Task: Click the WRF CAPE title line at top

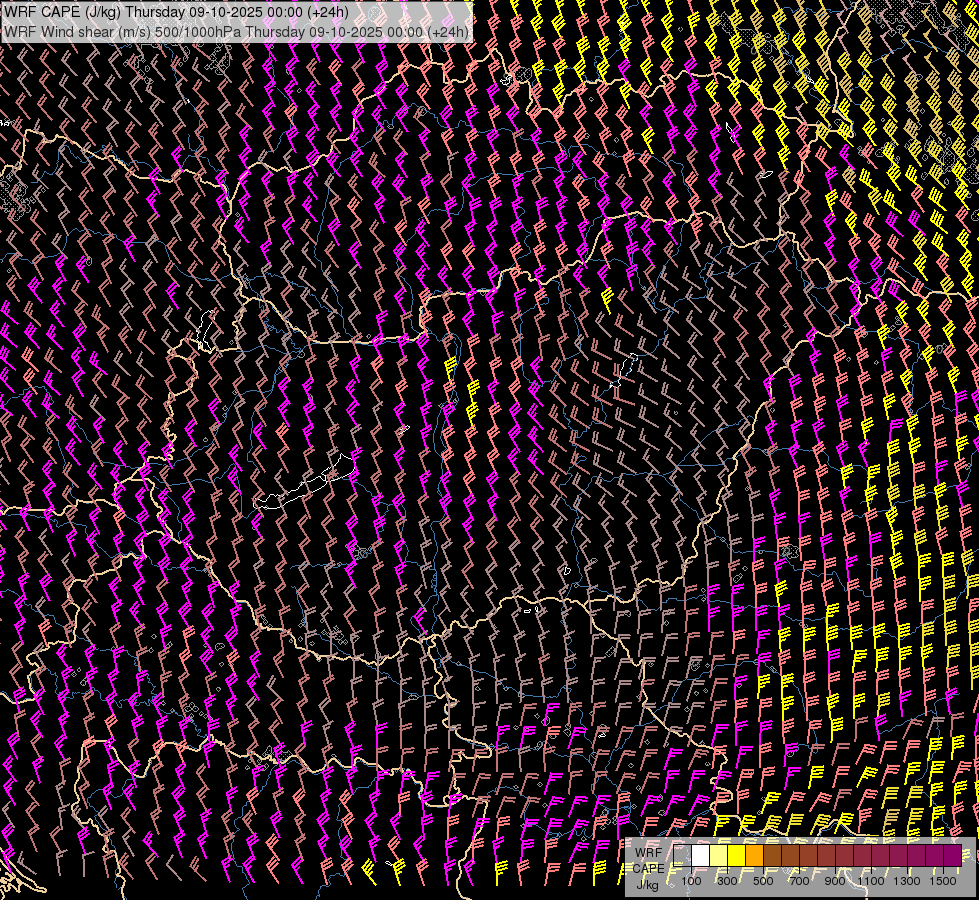Action: pos(176,12)
